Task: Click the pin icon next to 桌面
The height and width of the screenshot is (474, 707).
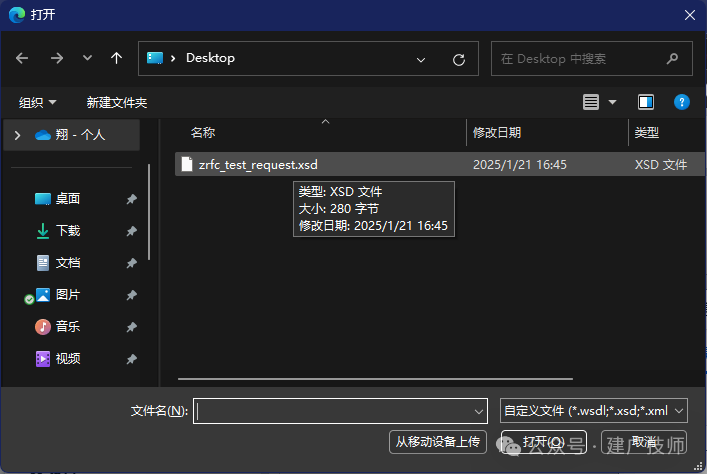Action: pyautogui.click(x=131, y=199)
